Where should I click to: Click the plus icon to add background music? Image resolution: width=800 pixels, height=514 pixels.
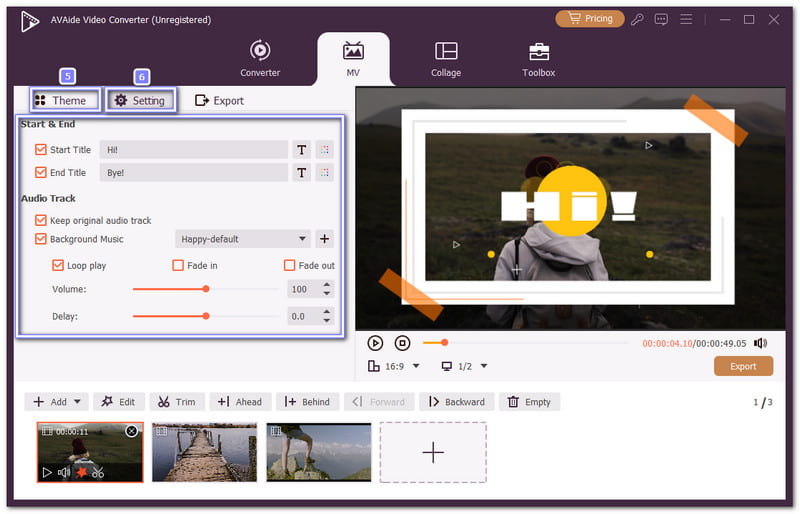click(x=324, y=239)
